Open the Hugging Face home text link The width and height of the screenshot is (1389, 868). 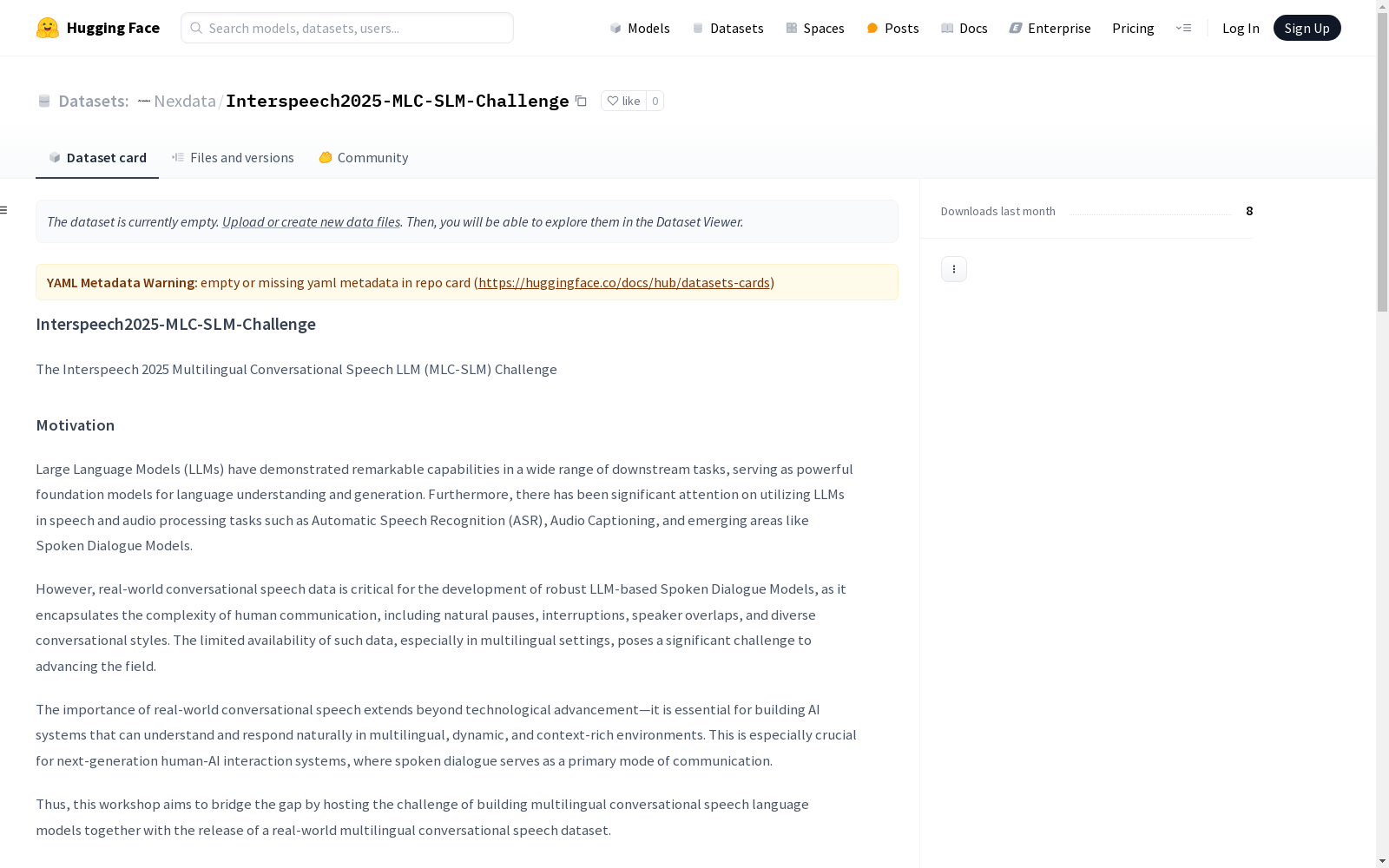tap(113, 28)
